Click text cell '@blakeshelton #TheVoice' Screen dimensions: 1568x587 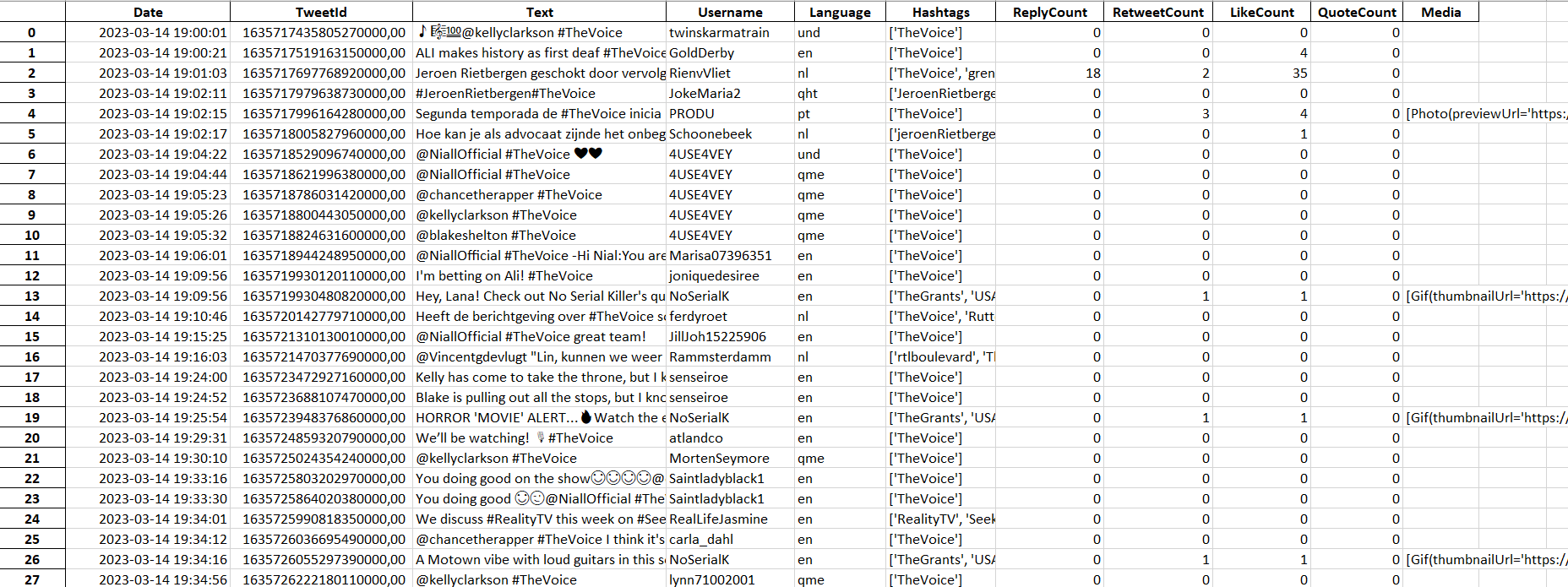539,235
